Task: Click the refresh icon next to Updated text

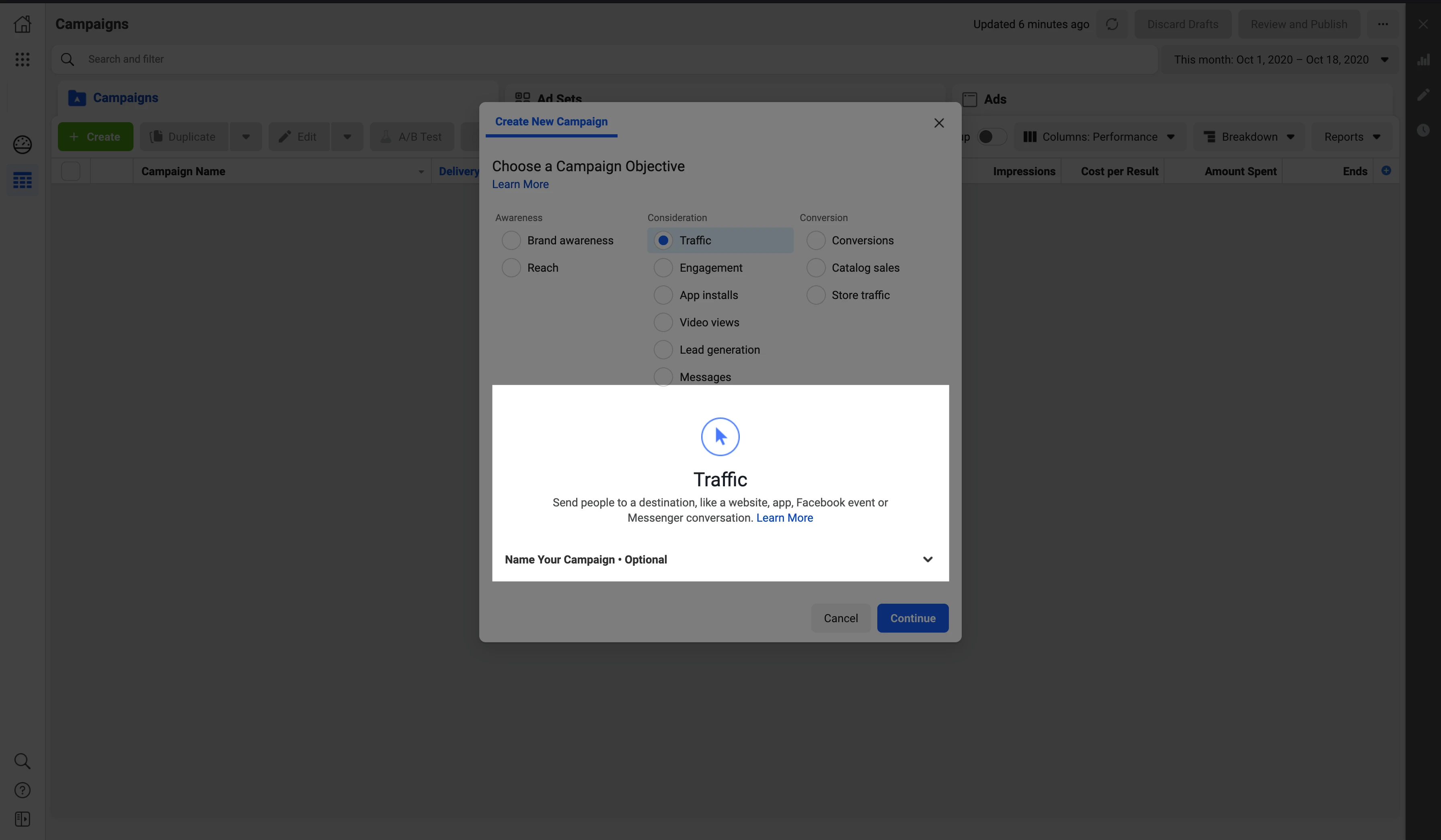Action: (1112, 24)
